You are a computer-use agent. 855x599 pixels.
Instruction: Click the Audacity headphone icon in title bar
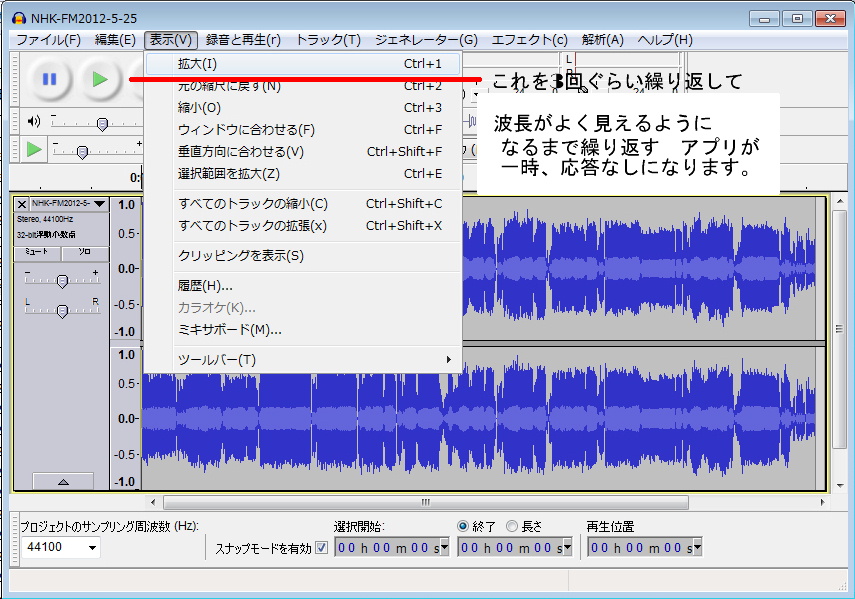pos(17,18)
